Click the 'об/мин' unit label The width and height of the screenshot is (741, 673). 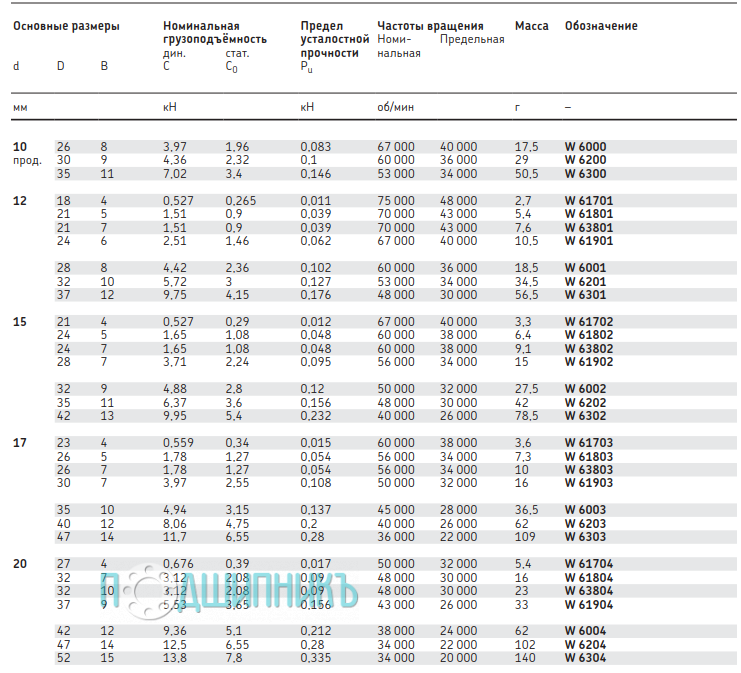[x=396, y=107]
